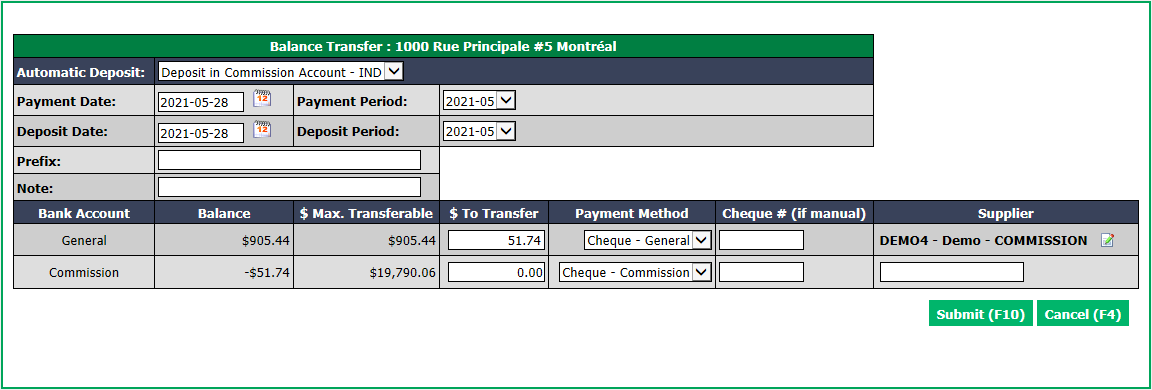Screen dimensions: 1152x390
Task: Expand the Cheque - General payment method dropdown
Action: [648, 240]
